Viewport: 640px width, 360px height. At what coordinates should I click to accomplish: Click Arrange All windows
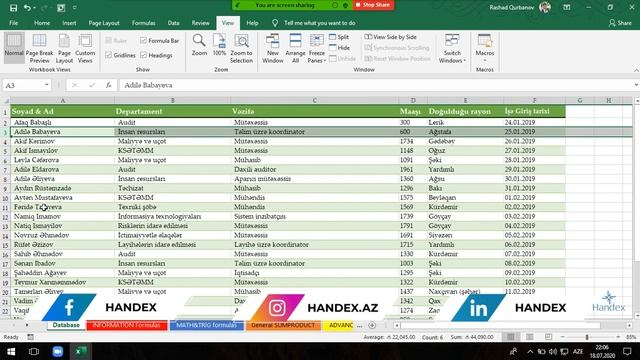click(x=295, y=48)
